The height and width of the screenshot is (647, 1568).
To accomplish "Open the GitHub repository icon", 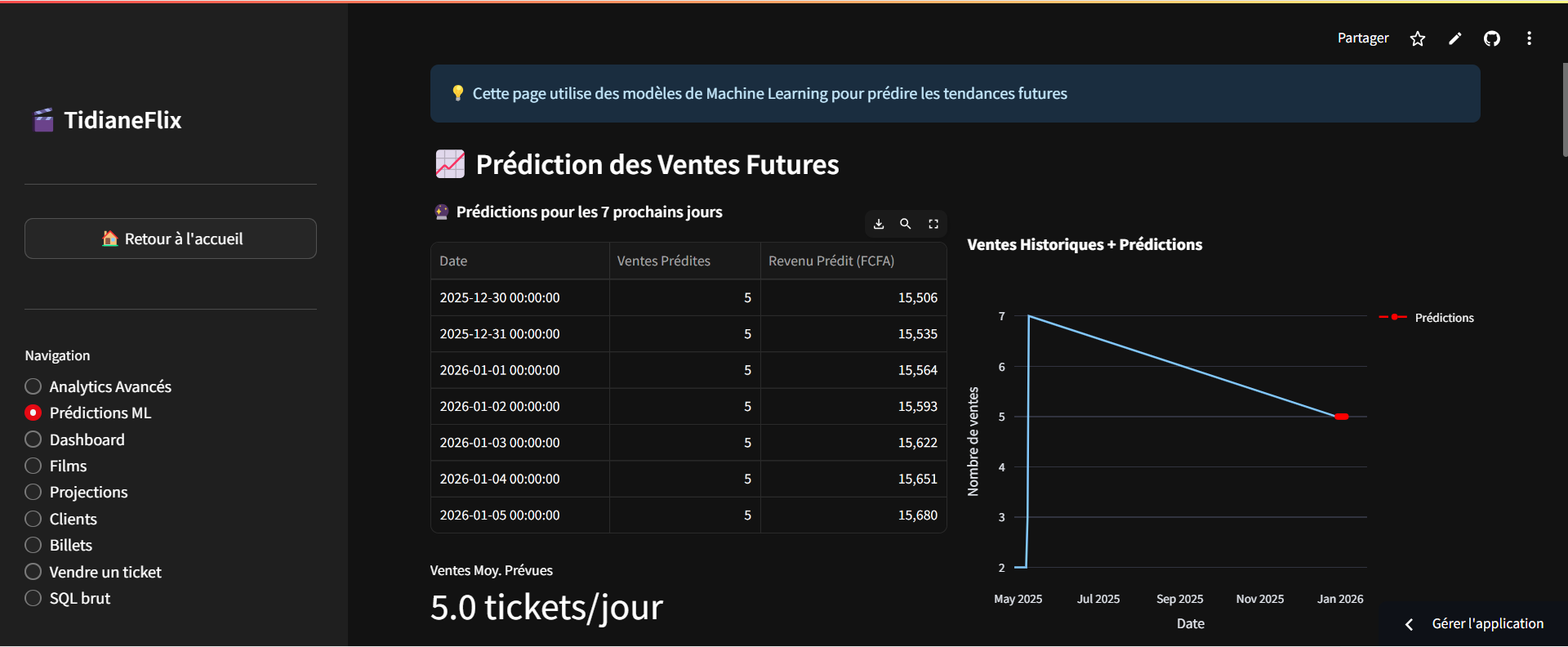I will tap(1492, 38).
